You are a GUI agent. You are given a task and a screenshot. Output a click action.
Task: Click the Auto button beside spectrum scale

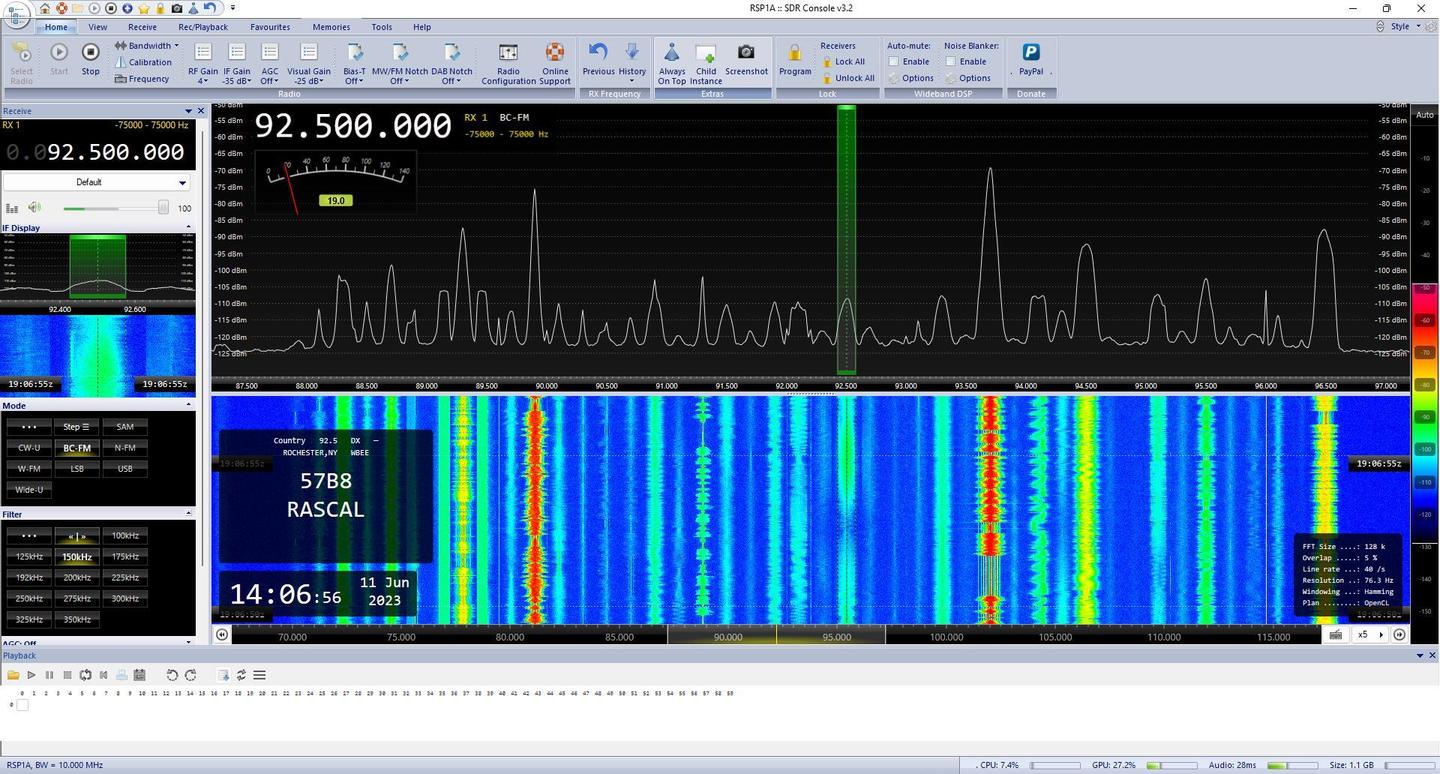click(x=1424, y=115)
